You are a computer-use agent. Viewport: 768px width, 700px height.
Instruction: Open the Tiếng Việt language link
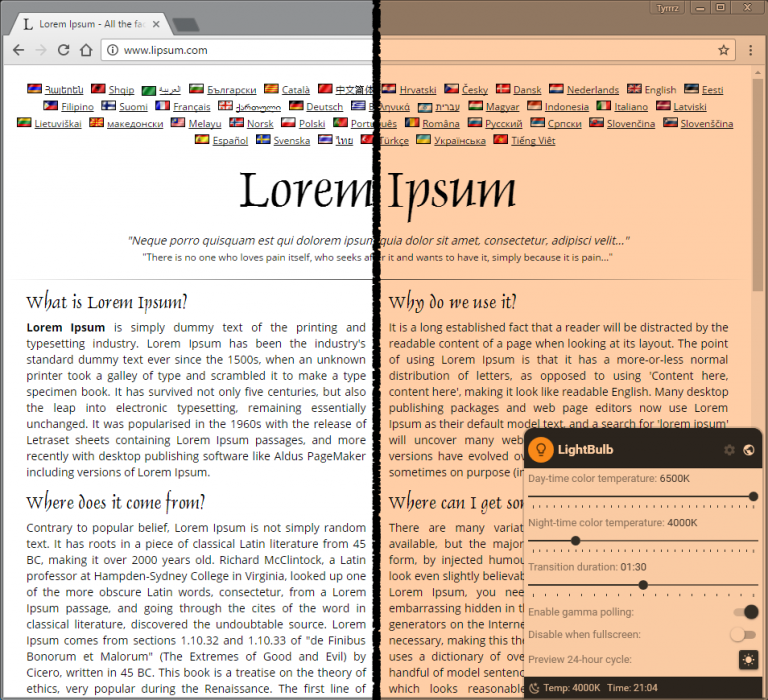(x=533, y=141)
